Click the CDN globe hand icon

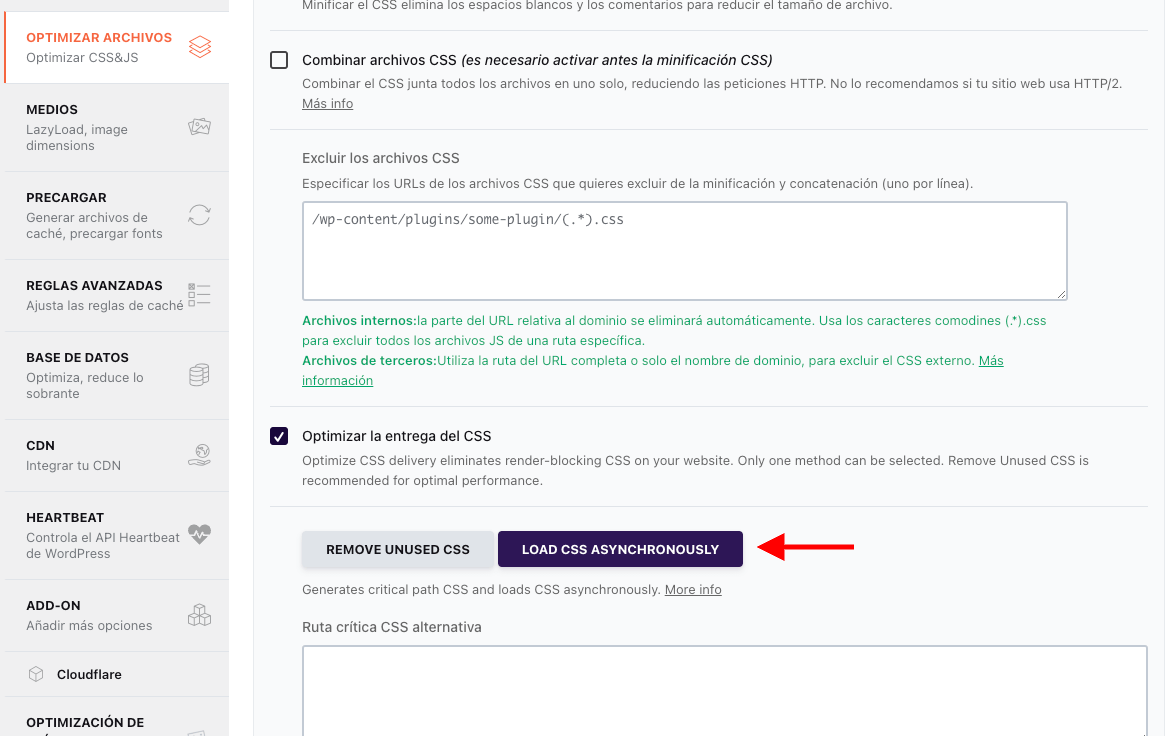(x=199, y=455)
